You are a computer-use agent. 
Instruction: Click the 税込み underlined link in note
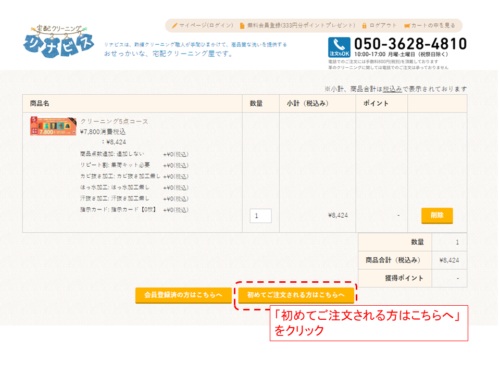tap(392, 89)
